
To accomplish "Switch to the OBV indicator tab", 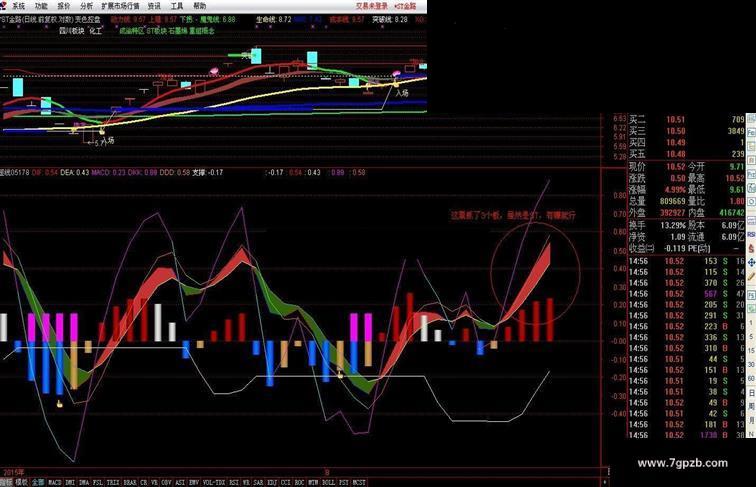I will 166,482.
